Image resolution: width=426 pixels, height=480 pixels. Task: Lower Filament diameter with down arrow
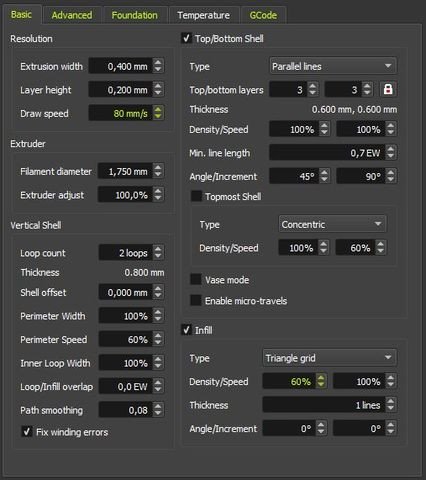point(158,175)
